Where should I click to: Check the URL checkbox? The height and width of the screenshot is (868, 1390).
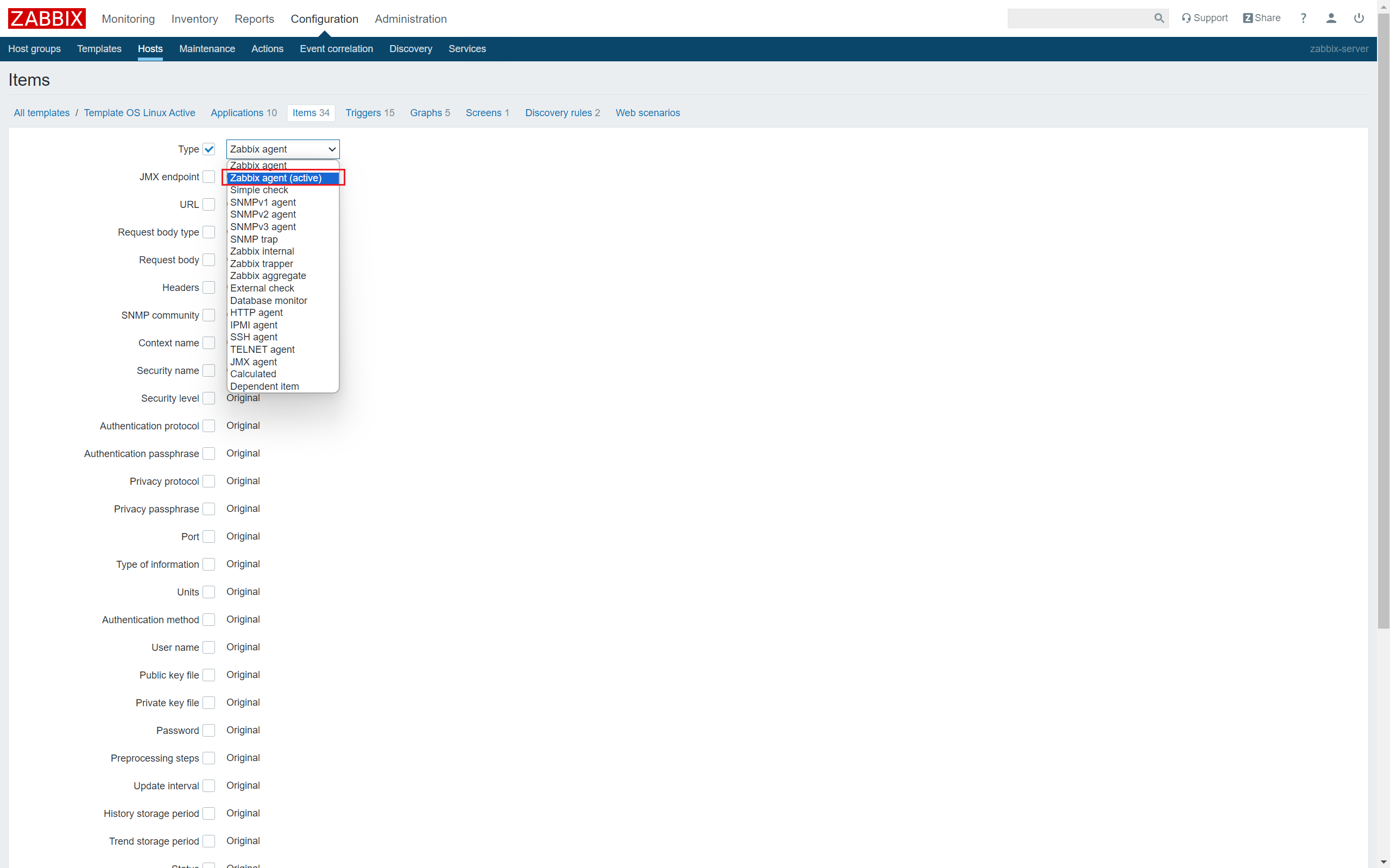click(209, 204)
